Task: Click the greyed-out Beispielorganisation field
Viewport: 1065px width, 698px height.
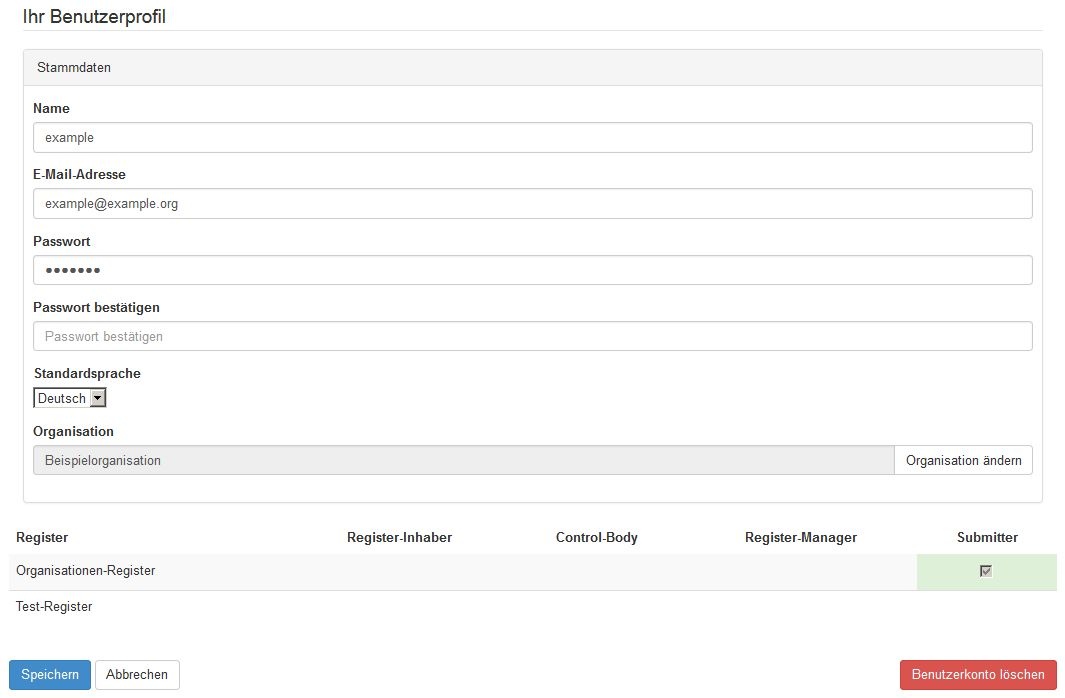Action: coord(463,461)
